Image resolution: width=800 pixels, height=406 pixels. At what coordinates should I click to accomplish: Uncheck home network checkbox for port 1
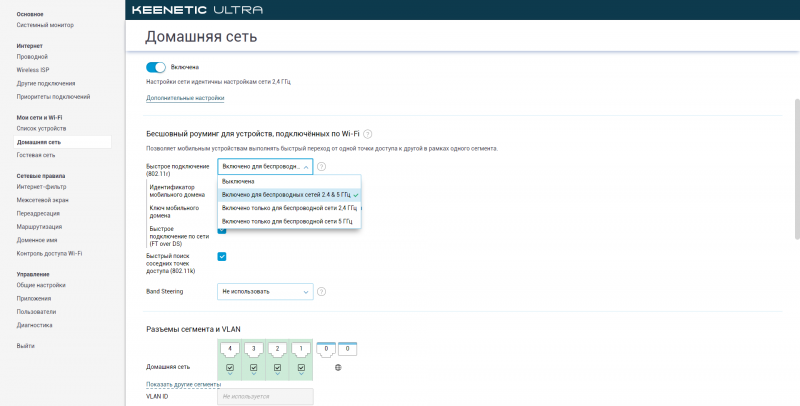tap(301, 367)
